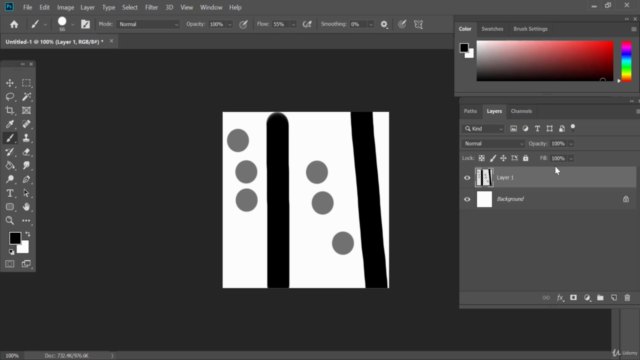Switch to the Channels tab
The height and width of the screenshot is (360, 640).
521,111
